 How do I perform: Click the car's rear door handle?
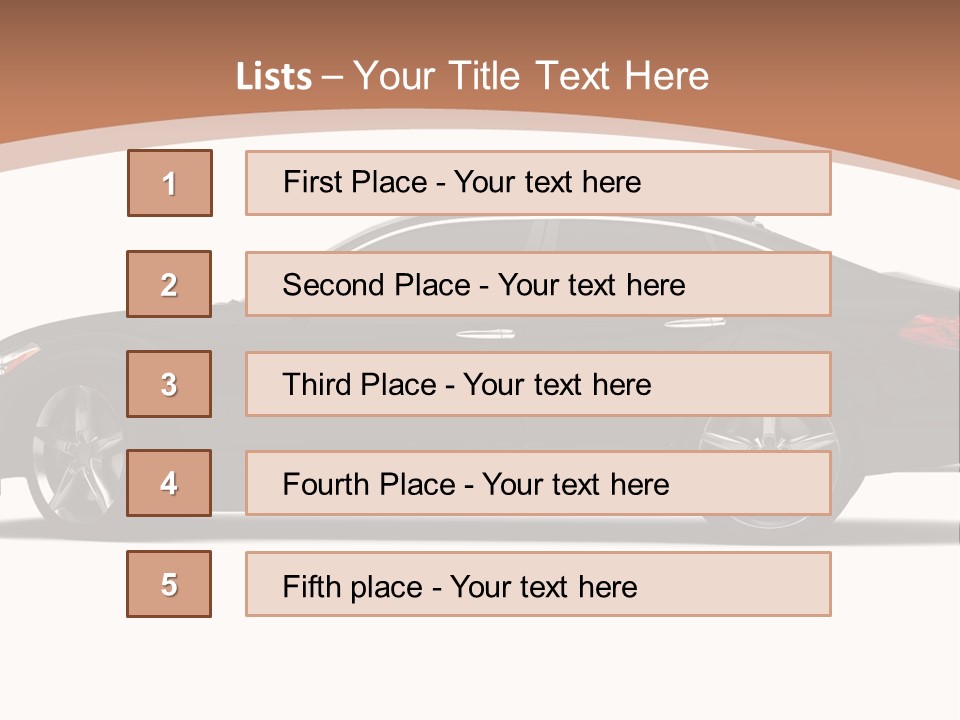click(x=695, y=322)
